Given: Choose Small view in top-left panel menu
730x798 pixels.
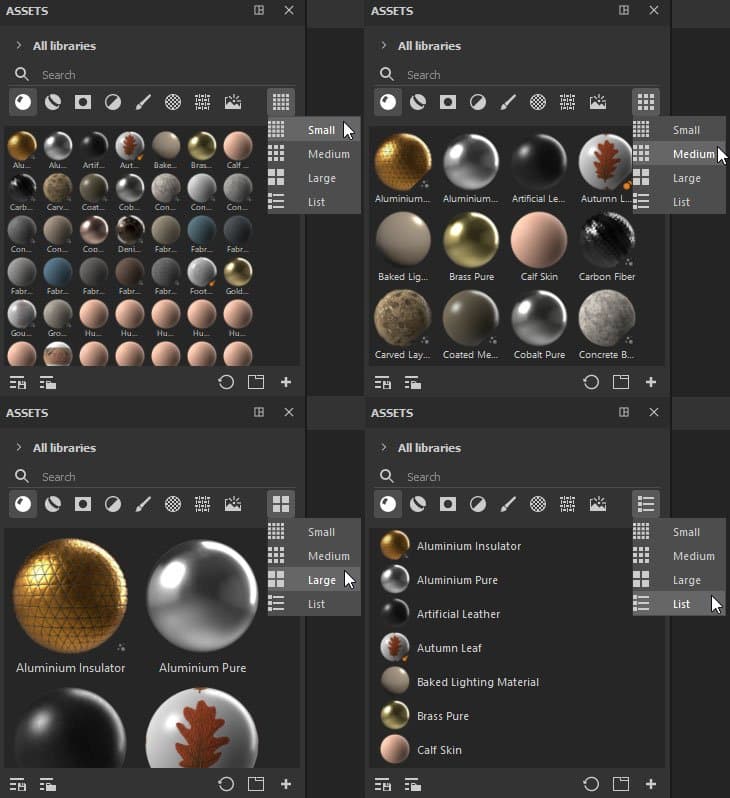Looking at the screenshot, I should (314, 130).
